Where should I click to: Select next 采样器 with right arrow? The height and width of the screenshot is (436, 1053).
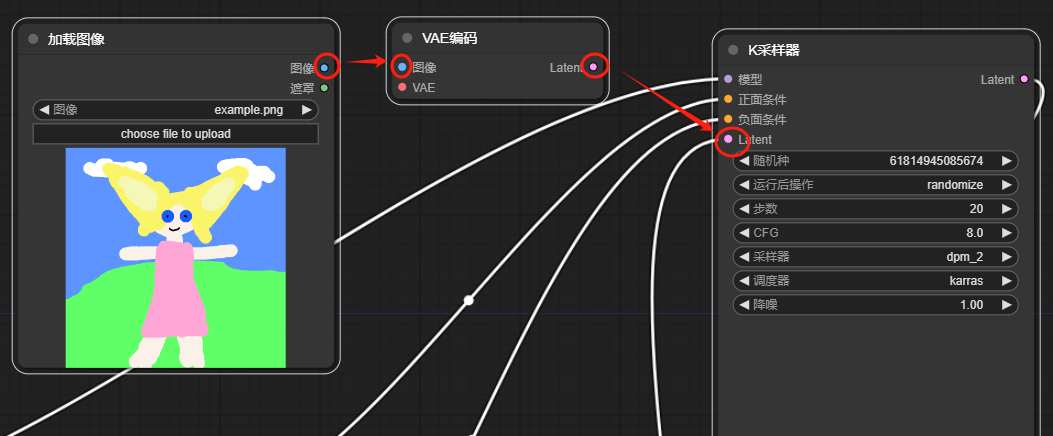[1007, 257]
